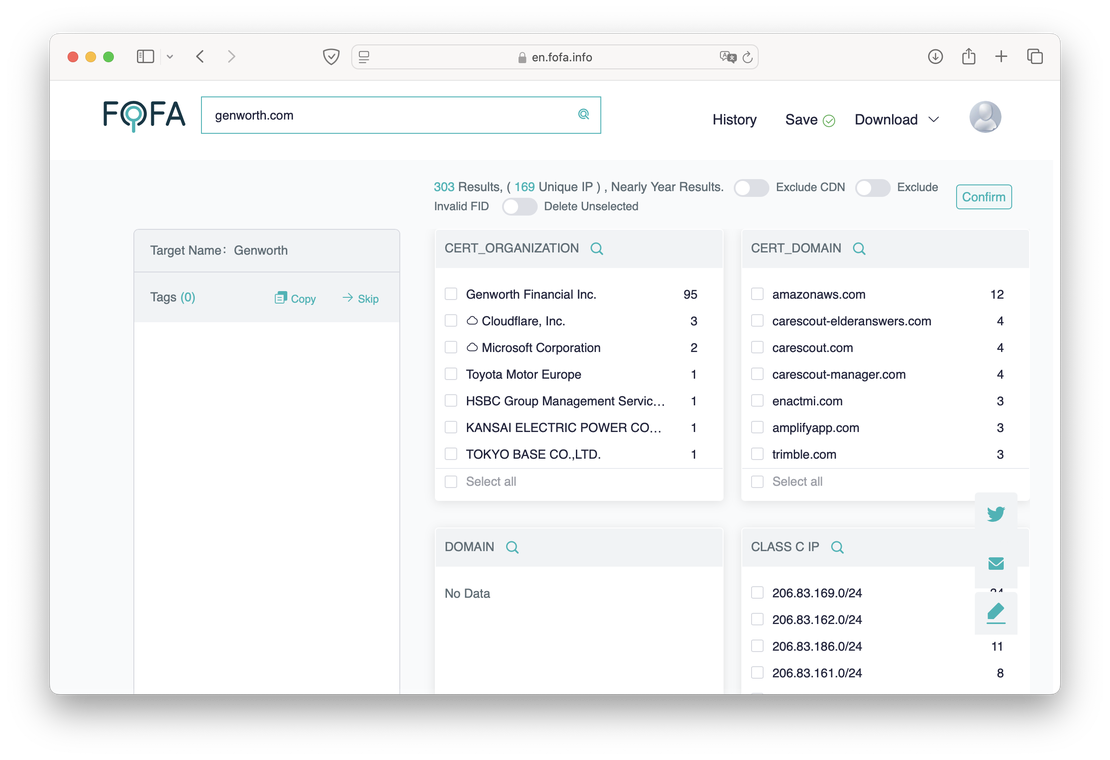This screenshot has width=1110, height=760.
Task: Enable the Exclude CDN toggle
Action: tap(751, 188)
